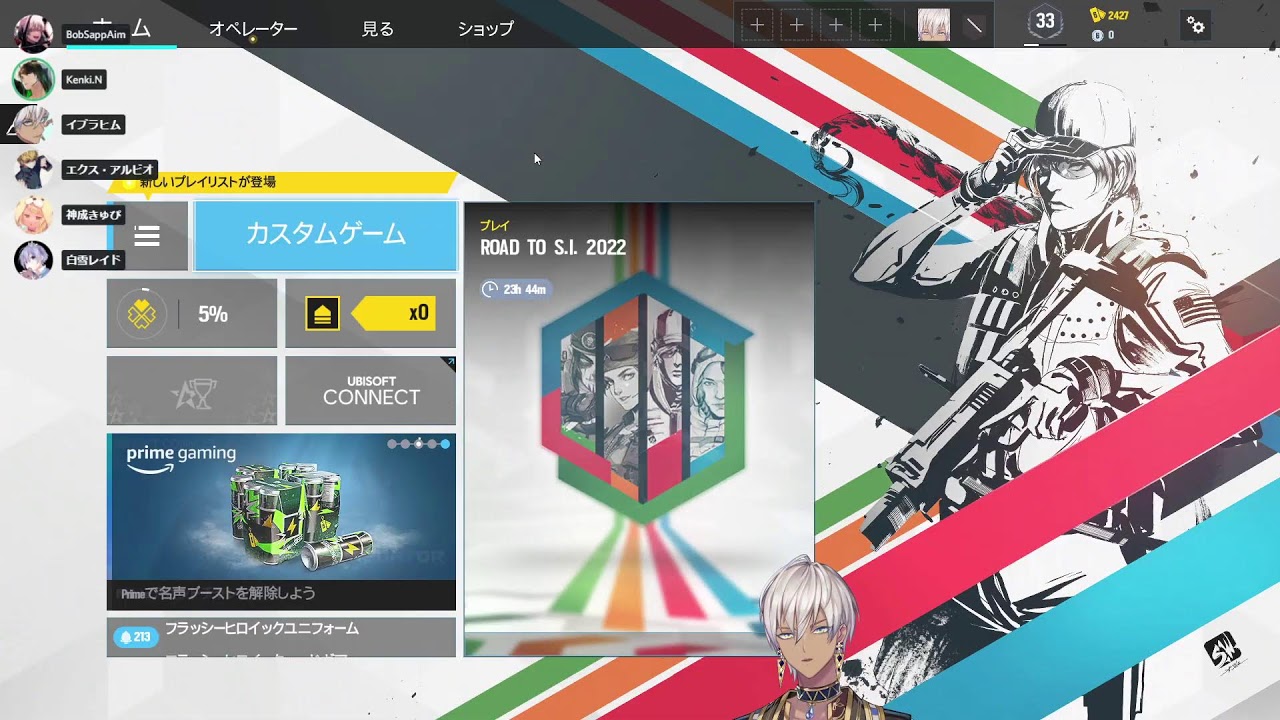Click the slash emblem beside the player avatar
The image size is (1280, 720).
click(x=973, y=26)
